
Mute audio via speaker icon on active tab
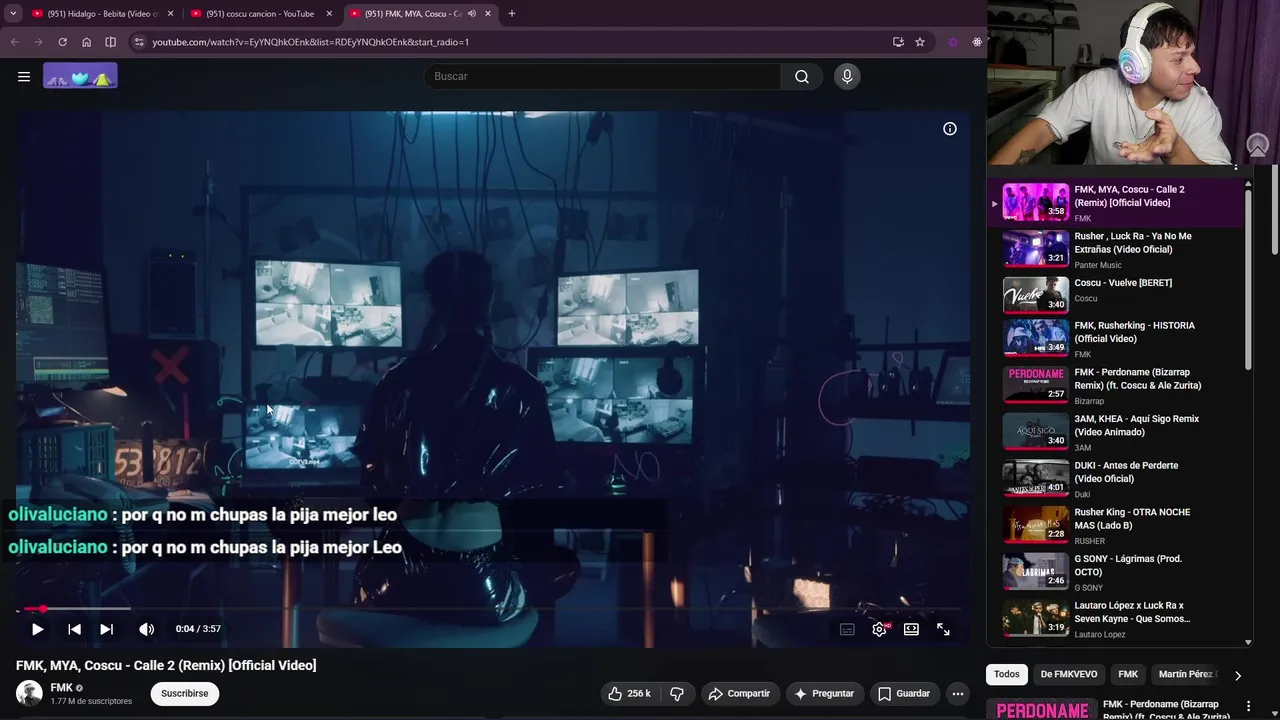(471, 14)
